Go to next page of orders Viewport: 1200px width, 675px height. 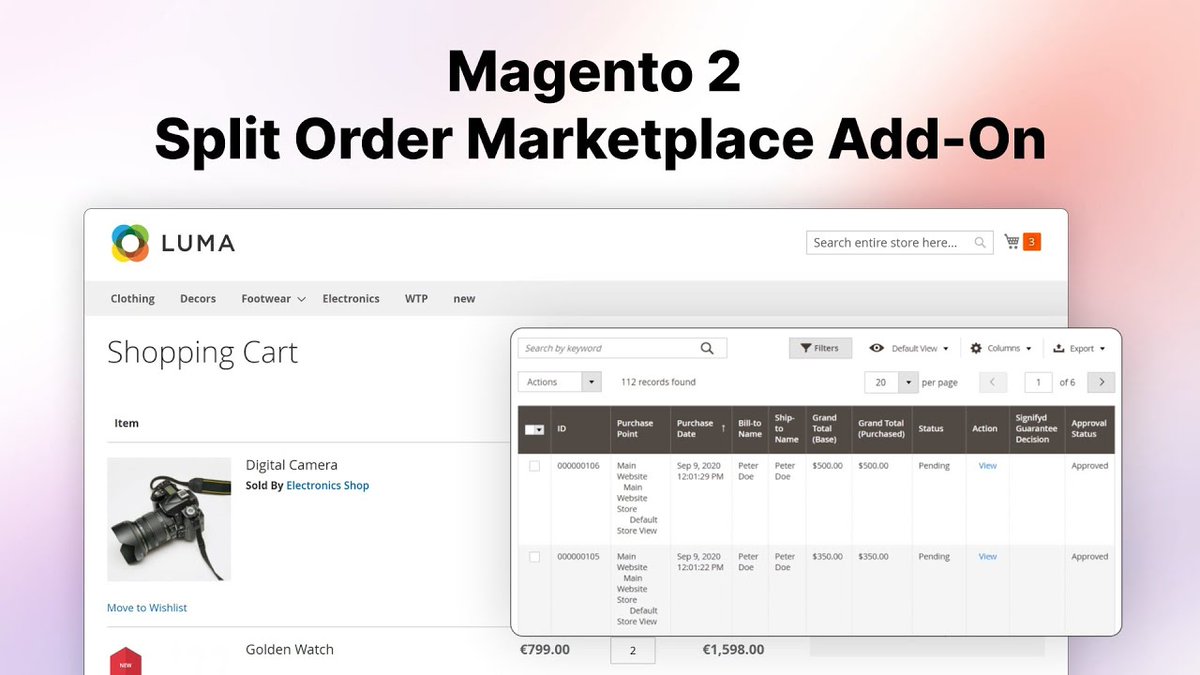pos(1101,382)
